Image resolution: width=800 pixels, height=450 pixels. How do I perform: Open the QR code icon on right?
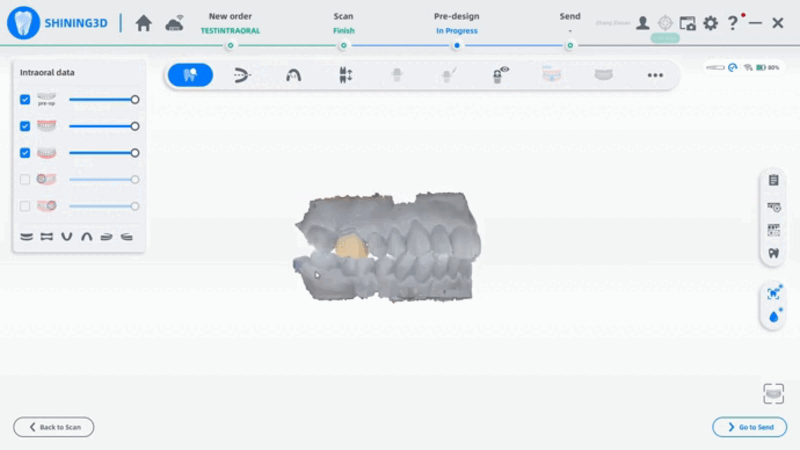pos(773,230)
